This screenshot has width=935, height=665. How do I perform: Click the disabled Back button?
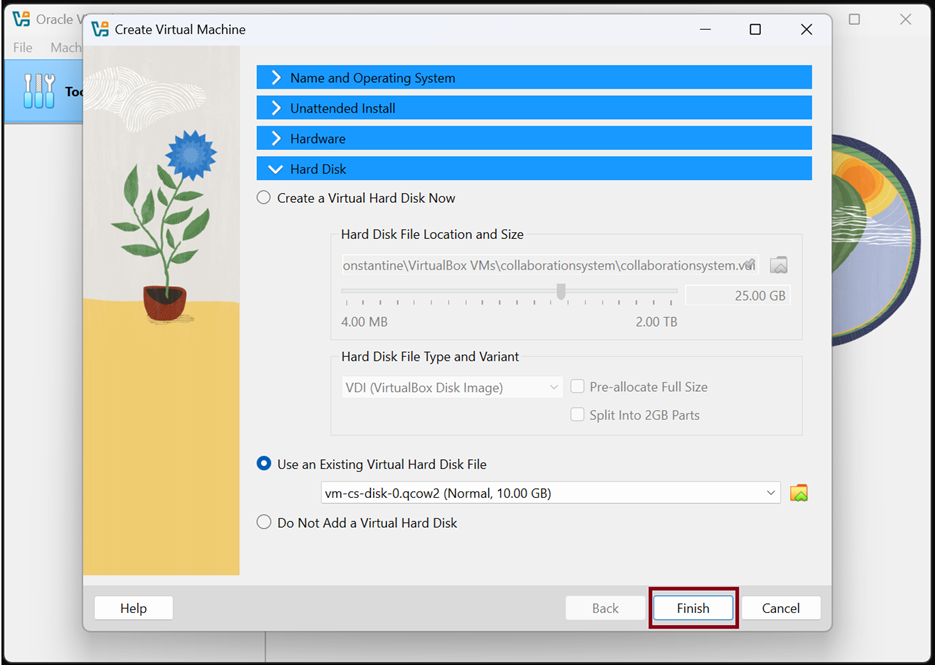click(x=605, y=608)
